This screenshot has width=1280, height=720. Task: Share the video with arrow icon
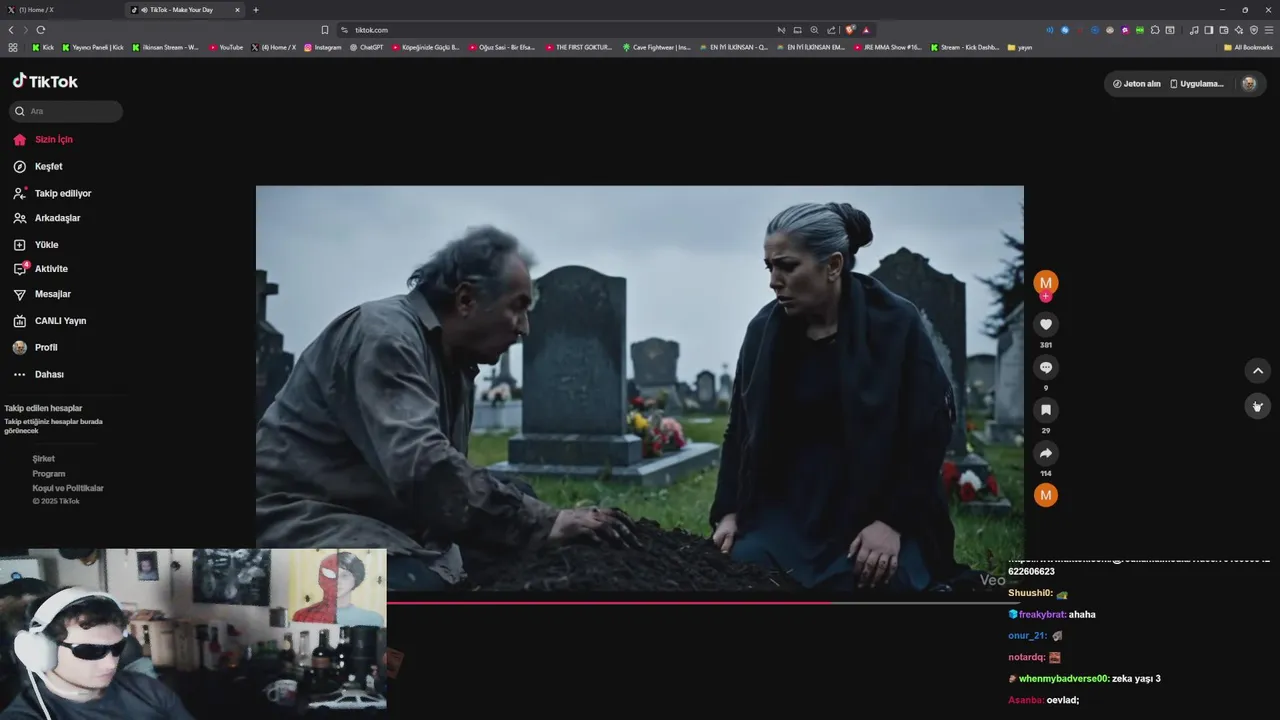pyautogui.click(x=1045, y=453)
